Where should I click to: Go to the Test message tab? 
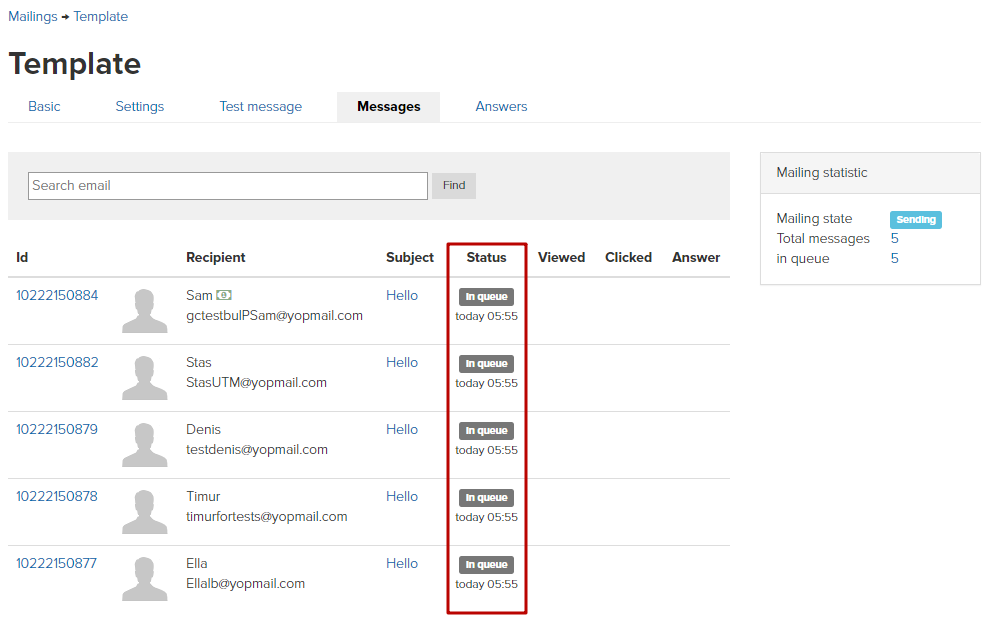(261, 106)
